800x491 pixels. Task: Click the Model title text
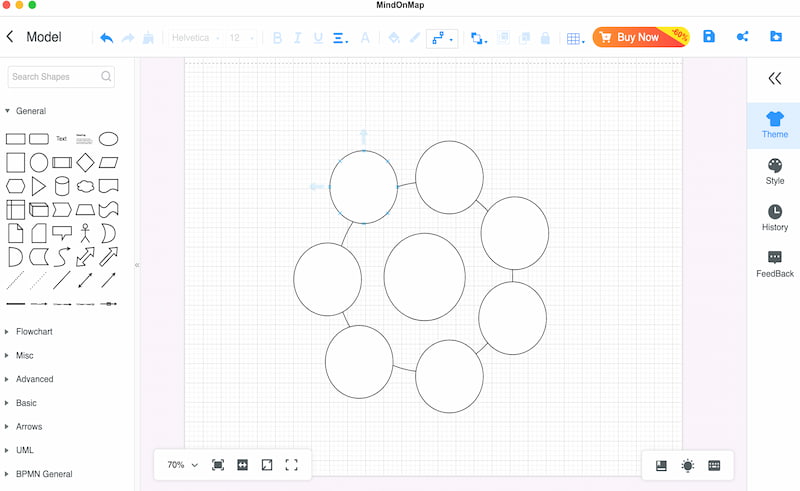click(x=44, y=37)
